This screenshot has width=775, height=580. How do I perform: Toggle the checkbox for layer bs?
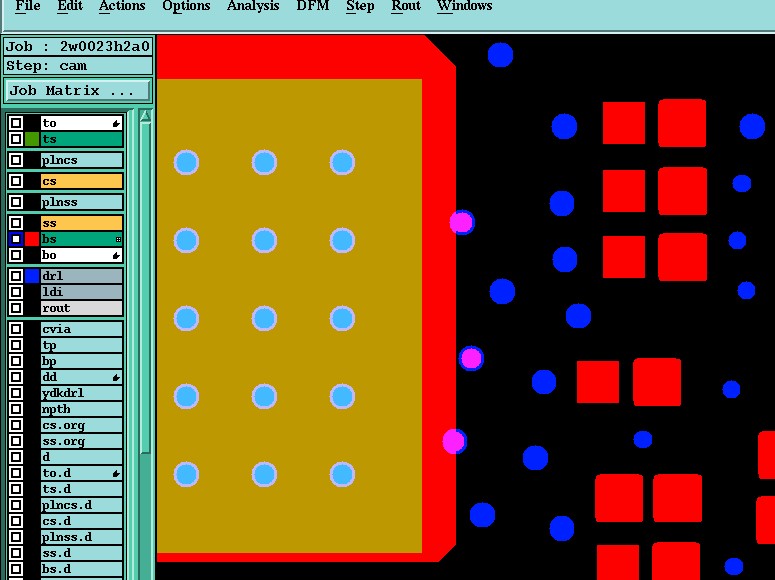tap(16, 239)
